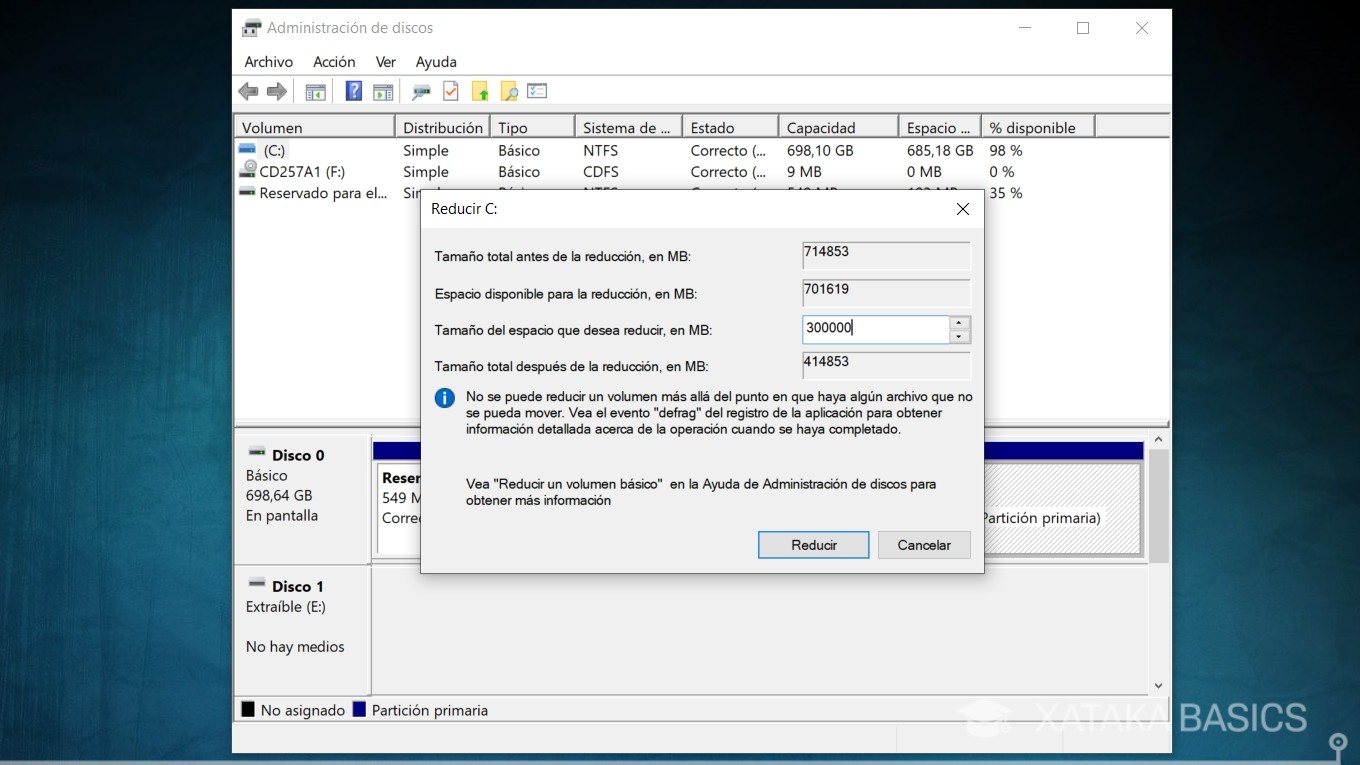Show the action pane using its toolbar icon

click(x=383, y=91)
